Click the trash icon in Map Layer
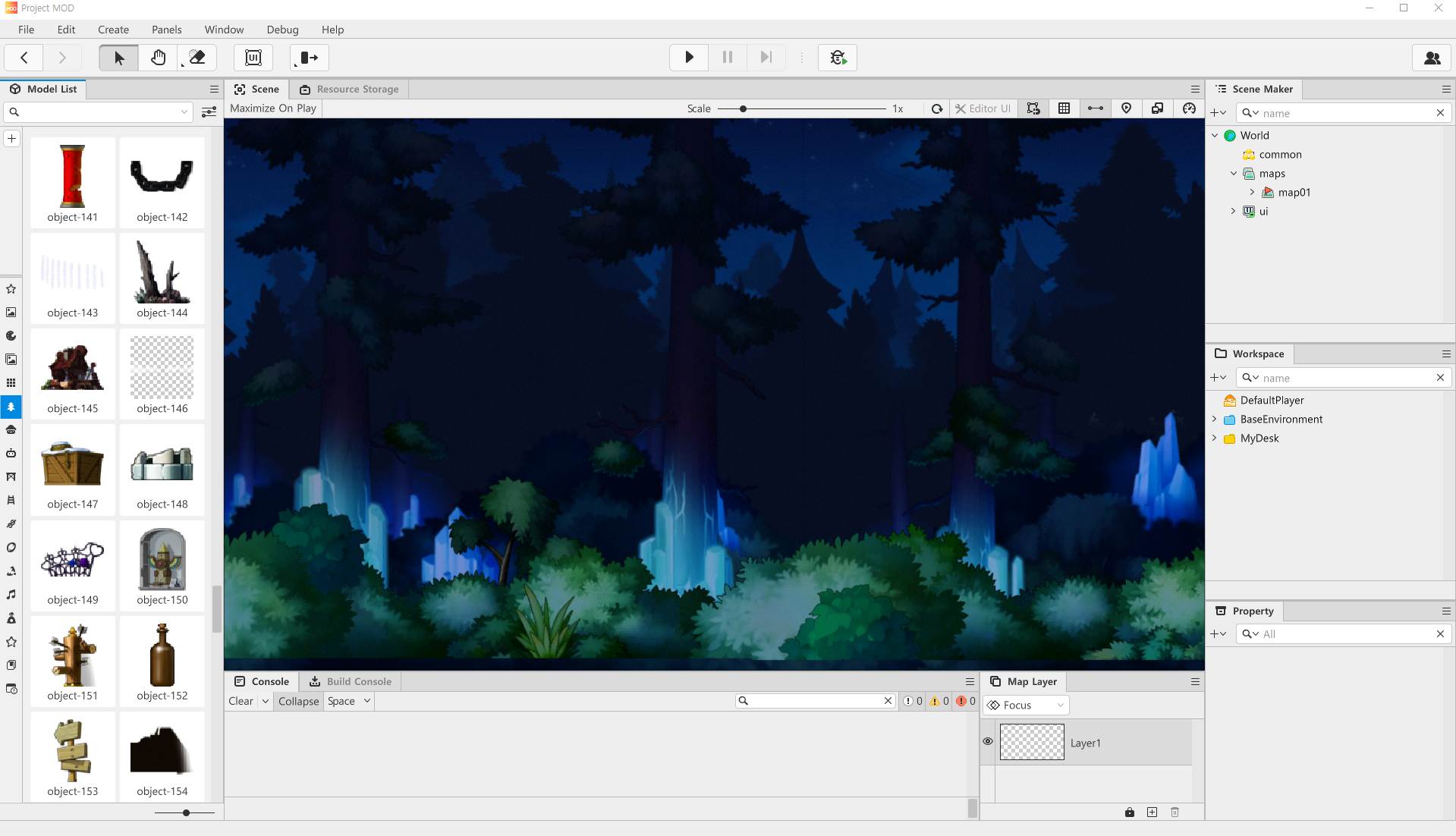The width and height of the screenshot is (1456, 836). (x=1175, y=812)
